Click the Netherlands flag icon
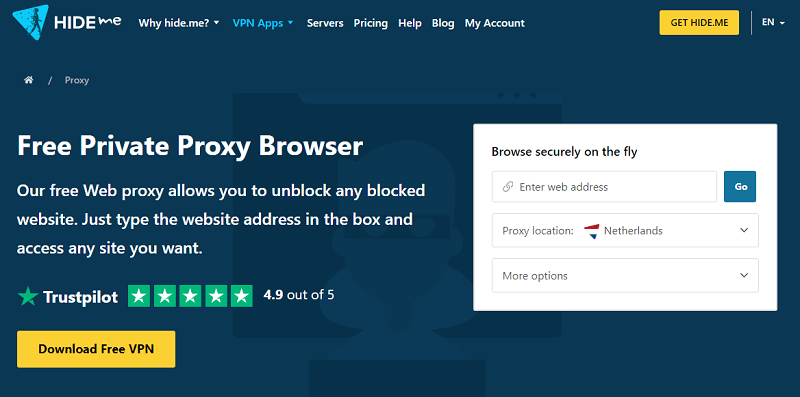The image size is (800, 397). 591,231
